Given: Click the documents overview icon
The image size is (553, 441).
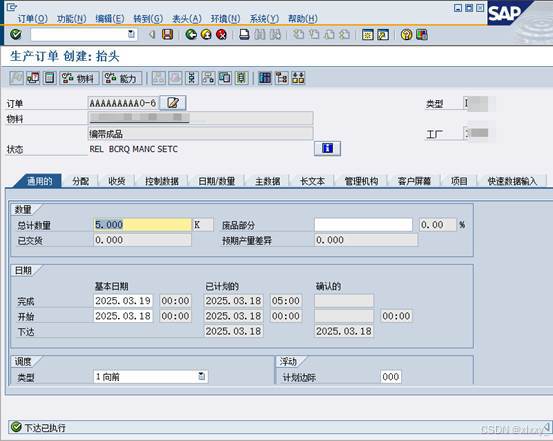Looking at the screenshot, I should (x=225, y=78).
